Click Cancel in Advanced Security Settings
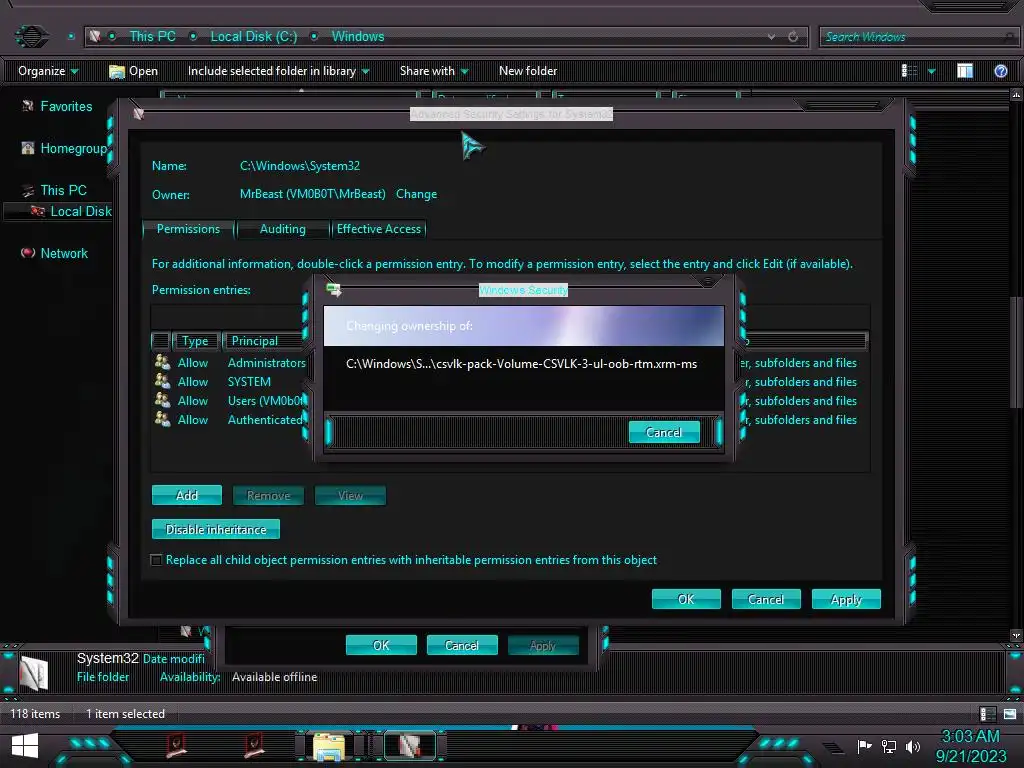 point(765,599)
